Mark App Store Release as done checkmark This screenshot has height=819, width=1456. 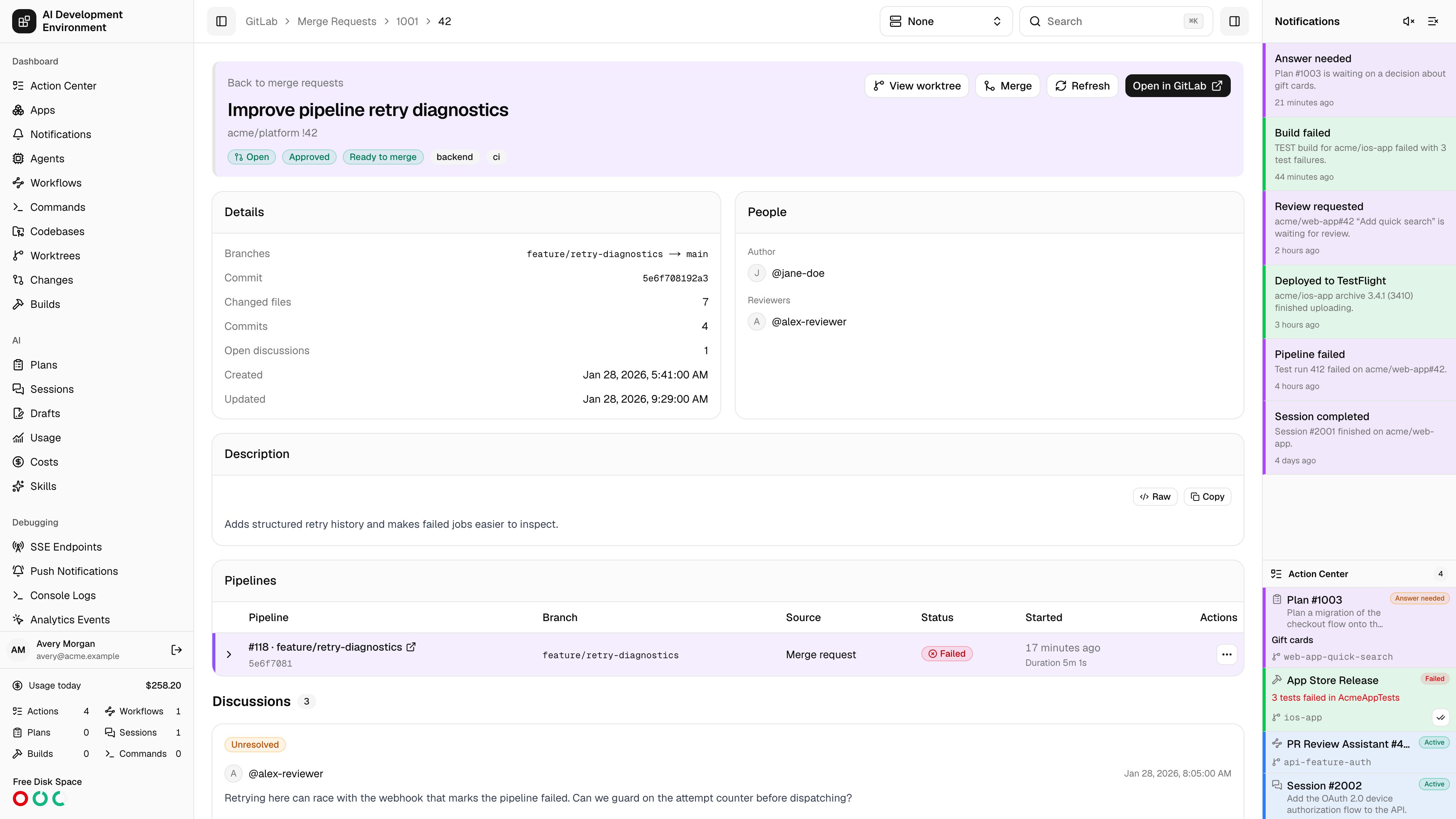tap(1441, 717)
